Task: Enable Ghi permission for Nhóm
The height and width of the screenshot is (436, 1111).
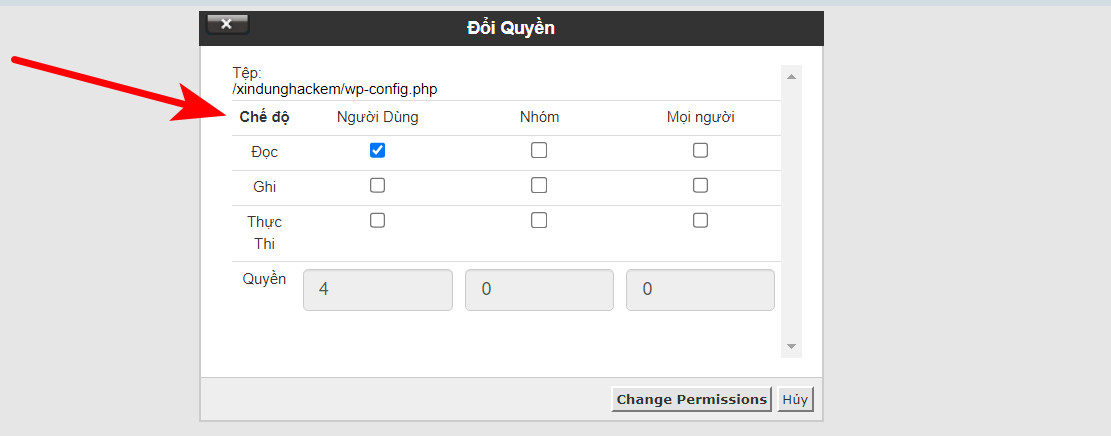Action: 539,185
